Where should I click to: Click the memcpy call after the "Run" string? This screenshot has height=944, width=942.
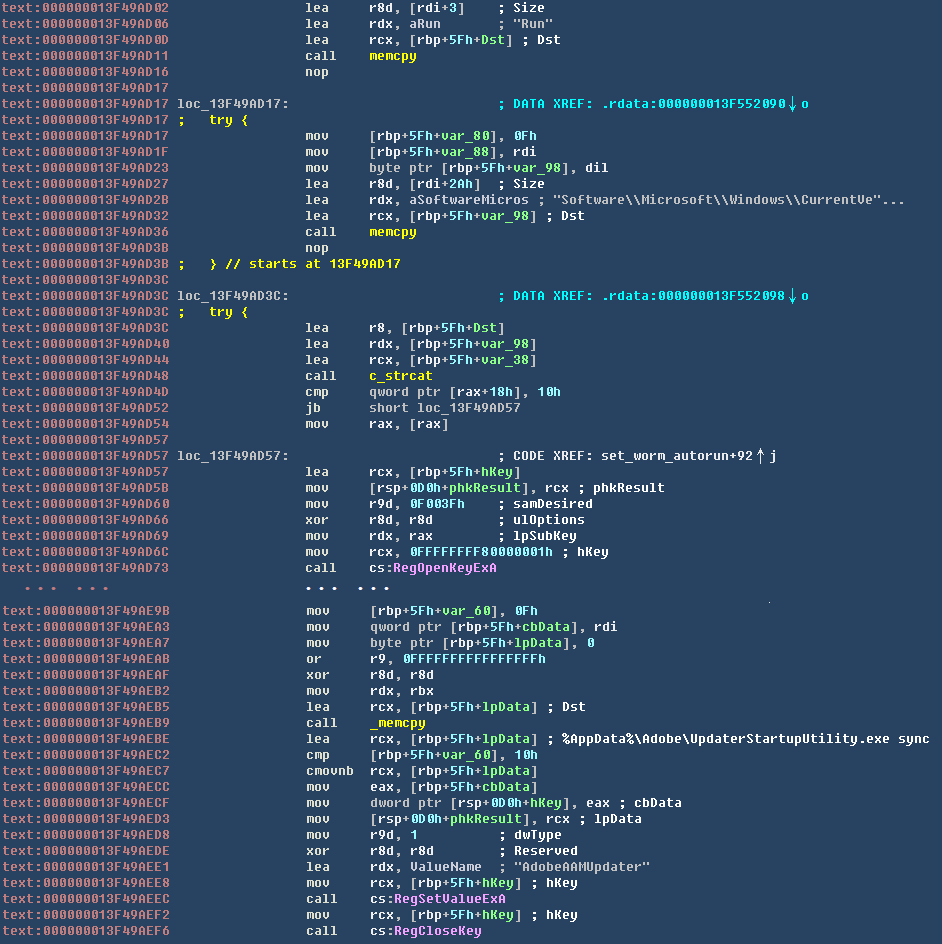point(392,56)
